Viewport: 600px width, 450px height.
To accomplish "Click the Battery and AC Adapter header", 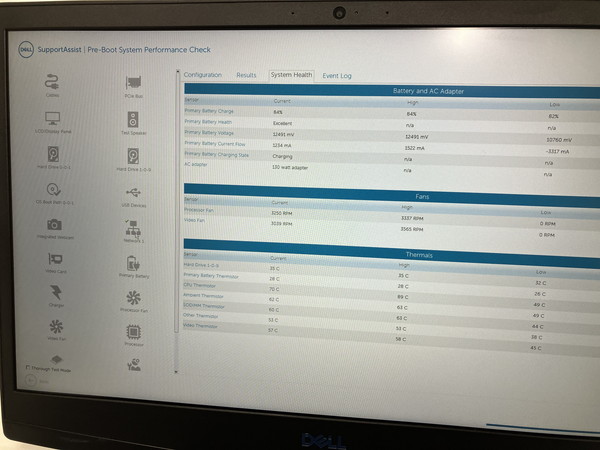I will 428,91.
